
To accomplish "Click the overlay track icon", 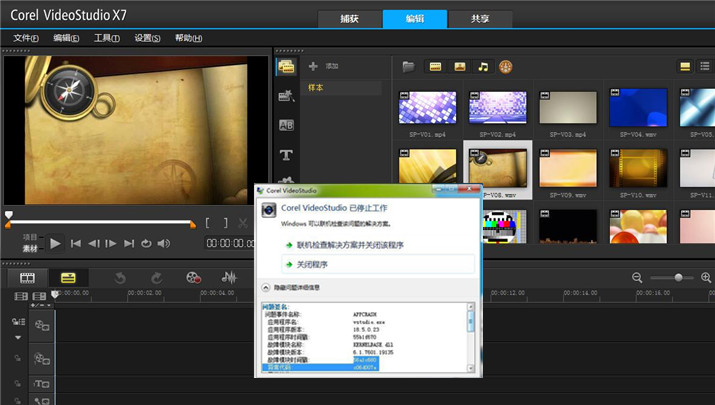I will (42, 359).
